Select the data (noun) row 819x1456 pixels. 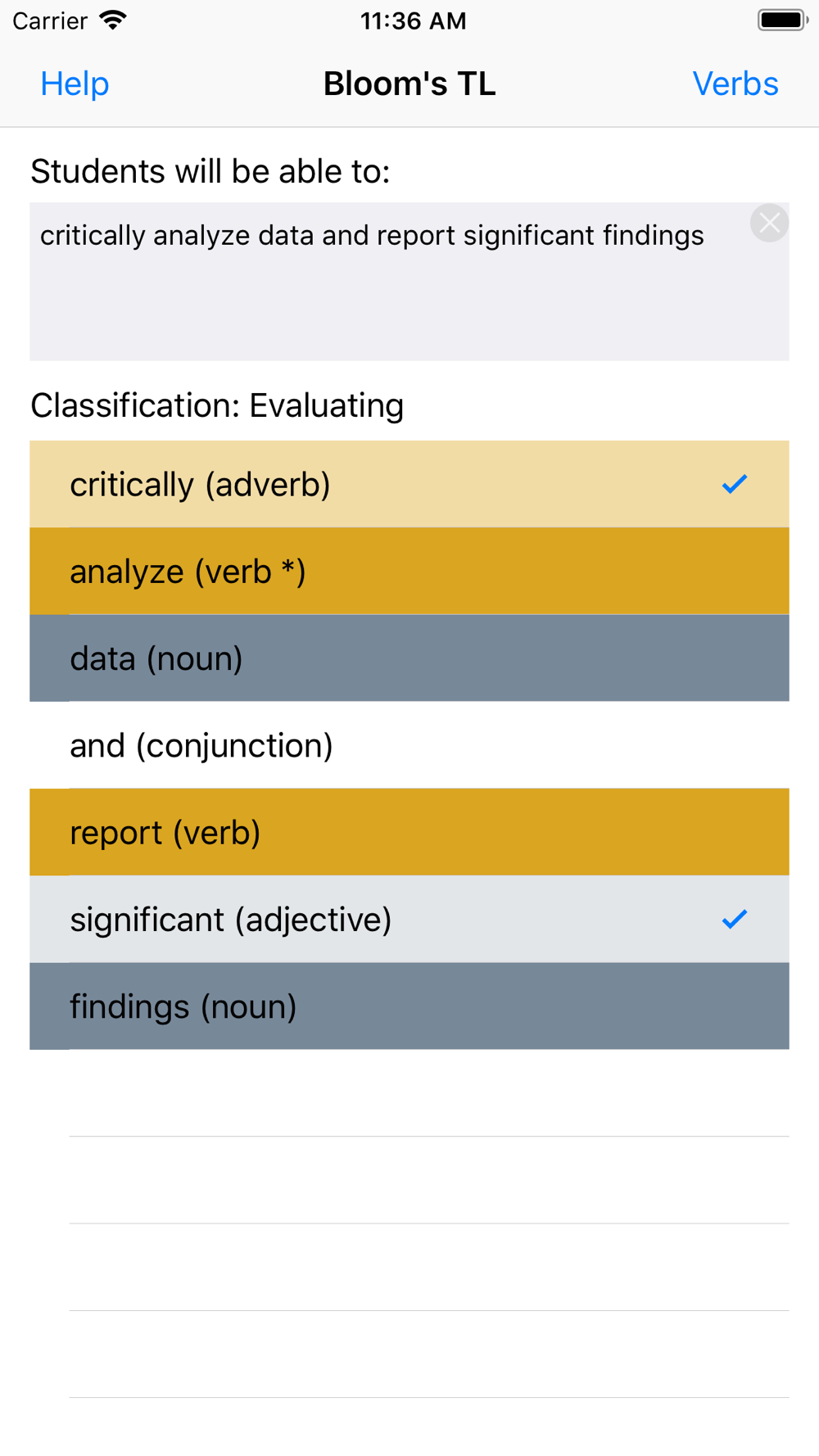(x=409, y=658)
